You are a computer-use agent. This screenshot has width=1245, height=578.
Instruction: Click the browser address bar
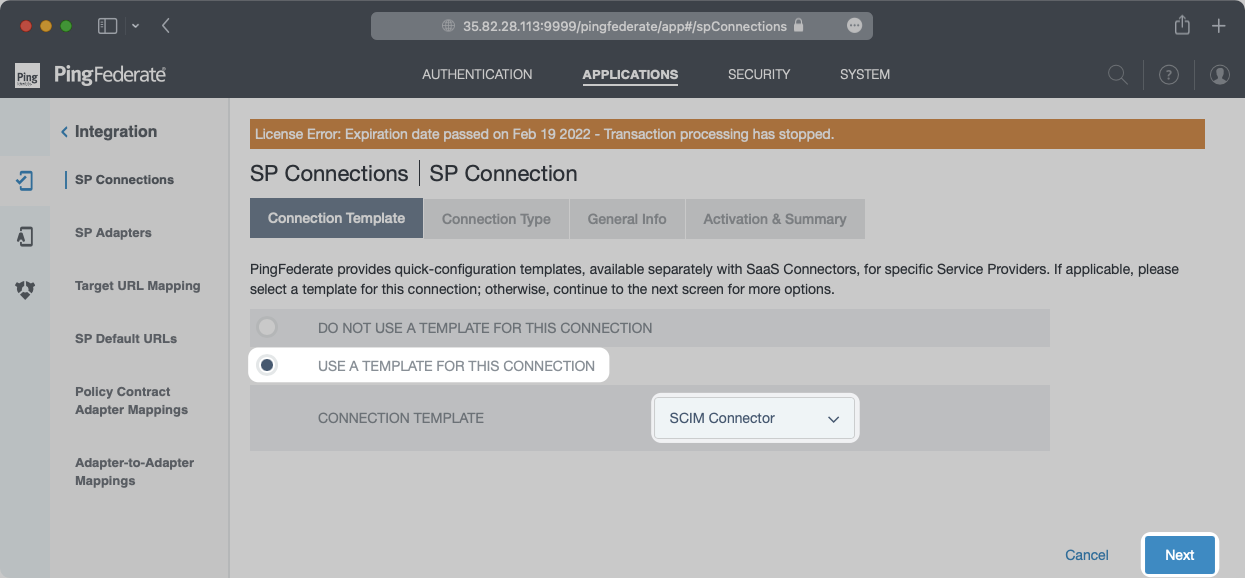coord(621,26)
